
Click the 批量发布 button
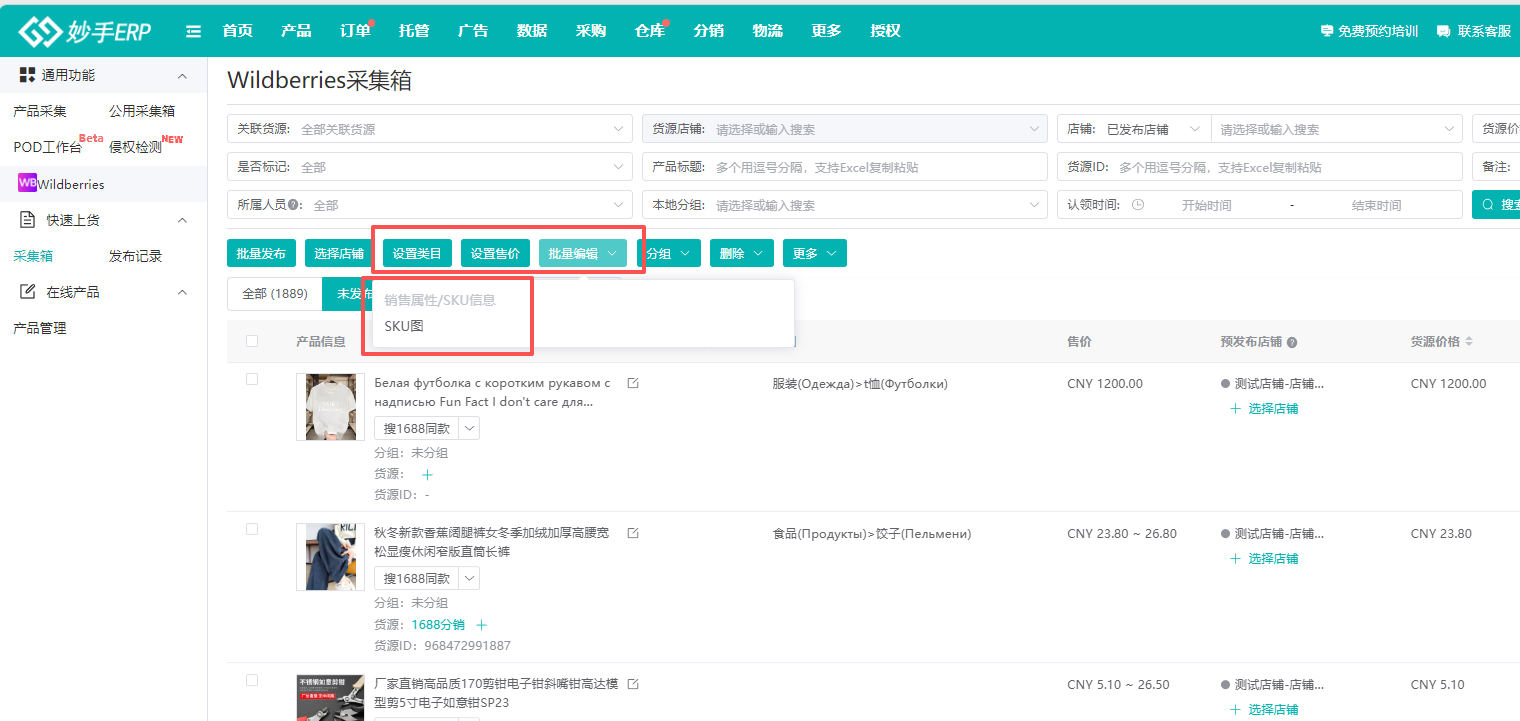coord(261,254)
